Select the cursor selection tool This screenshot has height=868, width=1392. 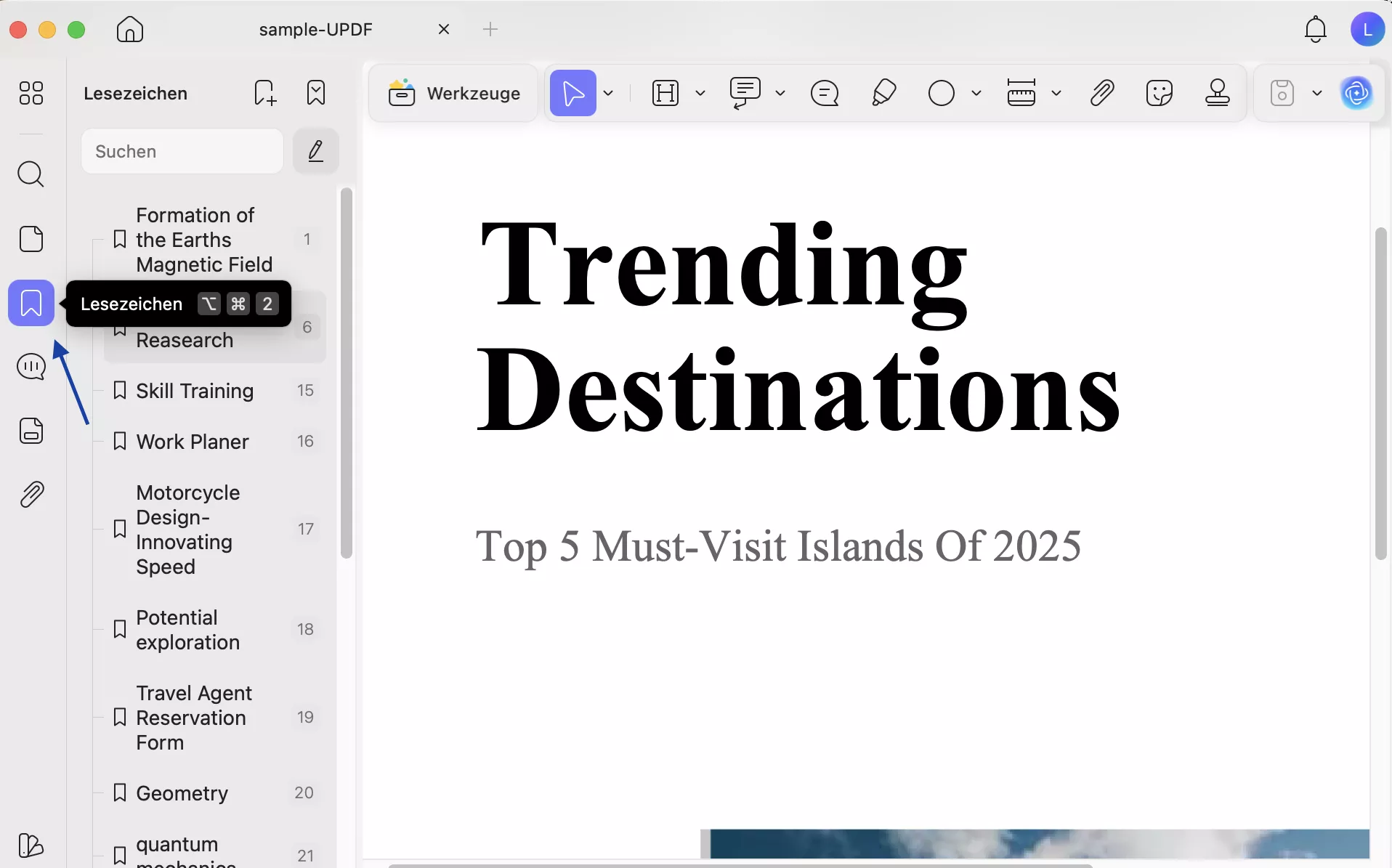573,93
